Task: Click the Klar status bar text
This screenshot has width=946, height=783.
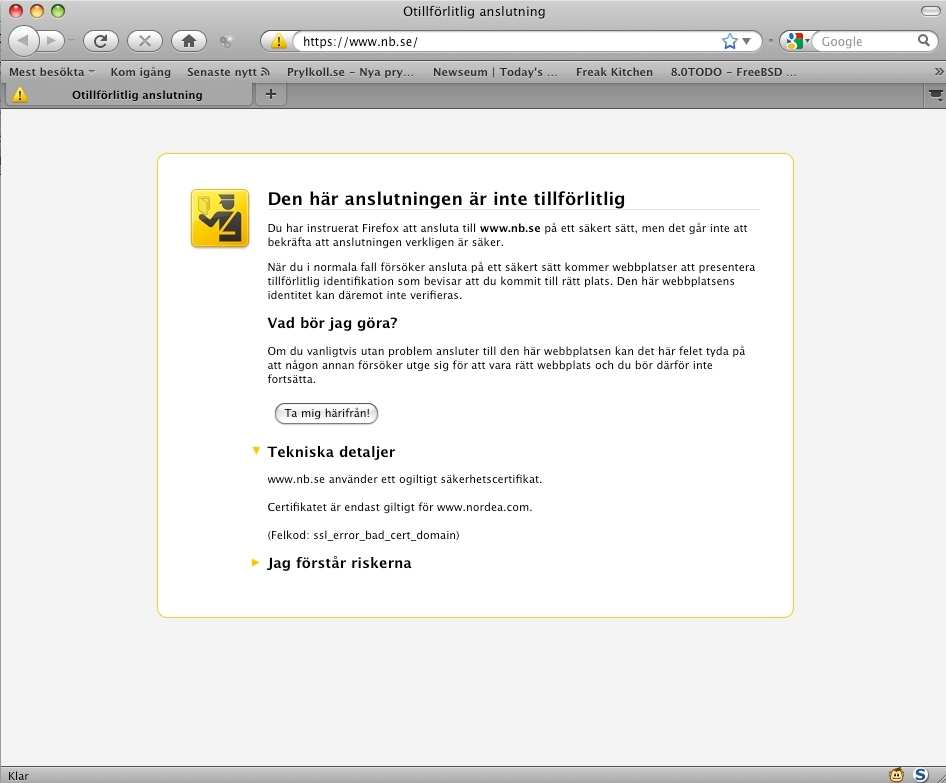Action: 18,776
